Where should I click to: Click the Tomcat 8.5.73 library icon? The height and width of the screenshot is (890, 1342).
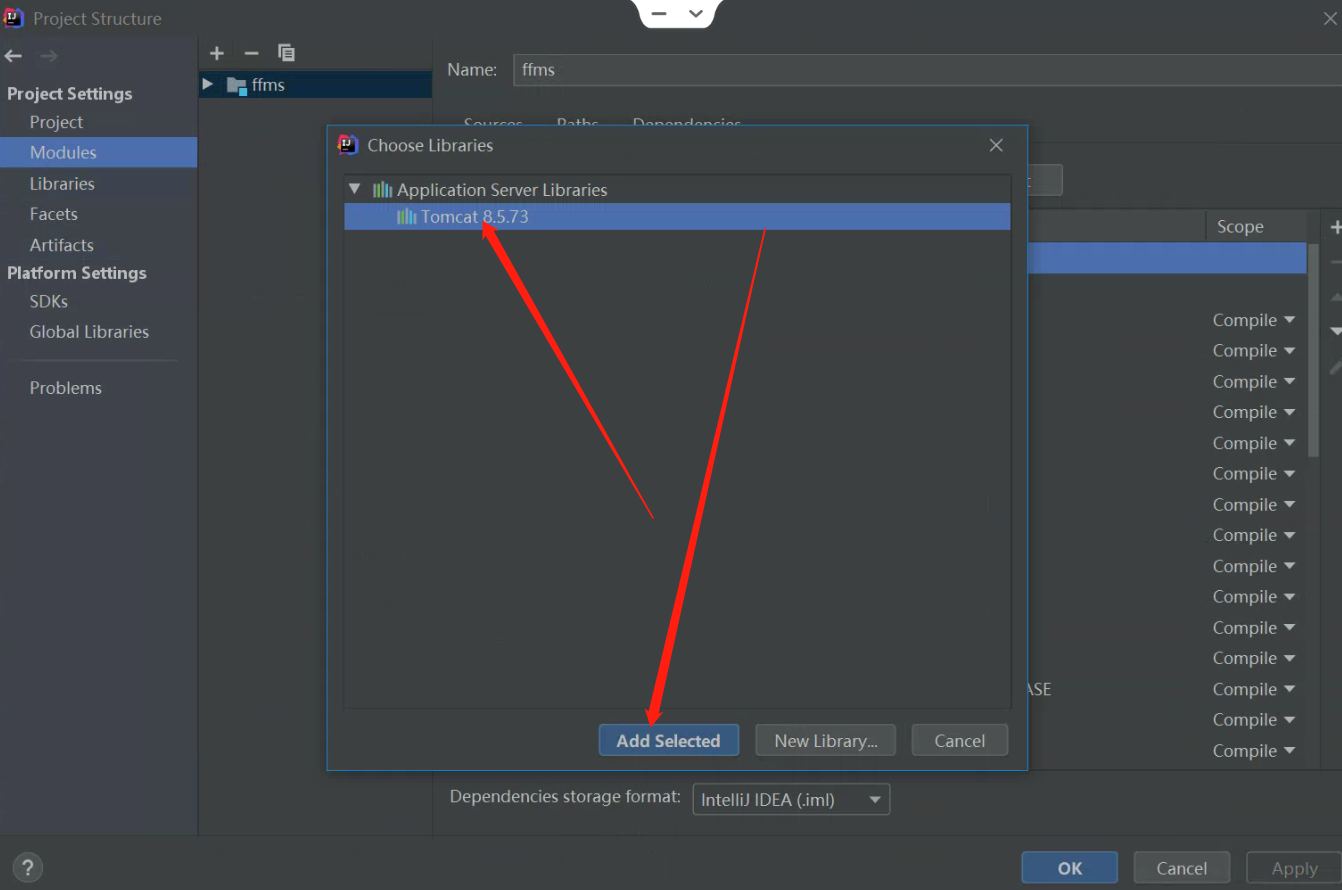pyautogui.click(x=406, y=216)
